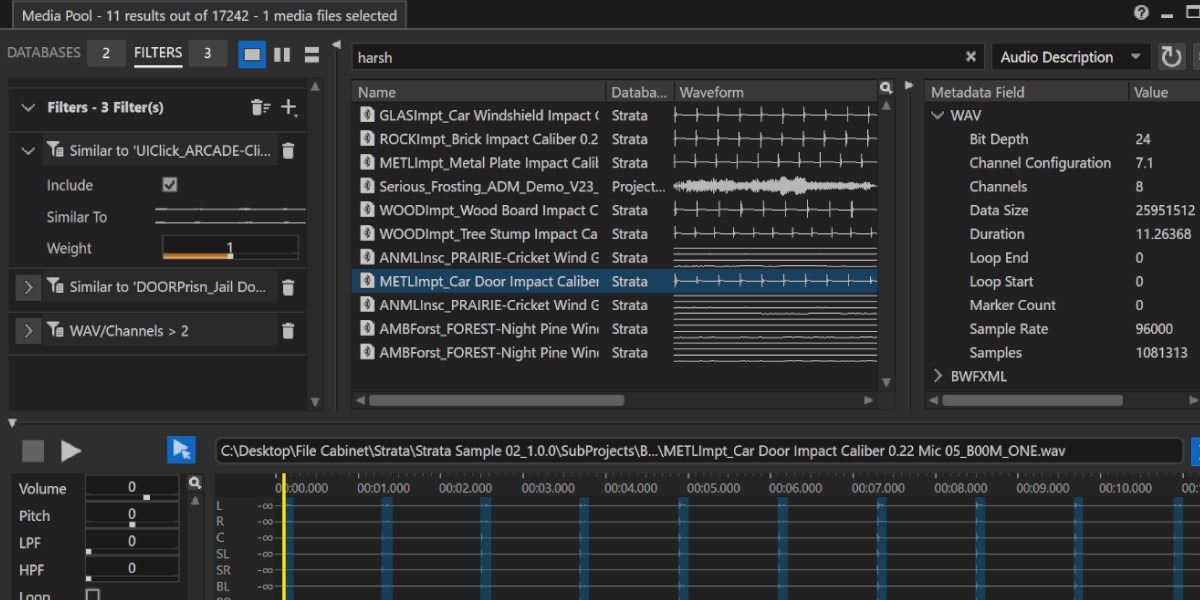Delete the 'Similar to UIClick_ARCADE' filter
1200x600 pixels.
pos(288,151)
